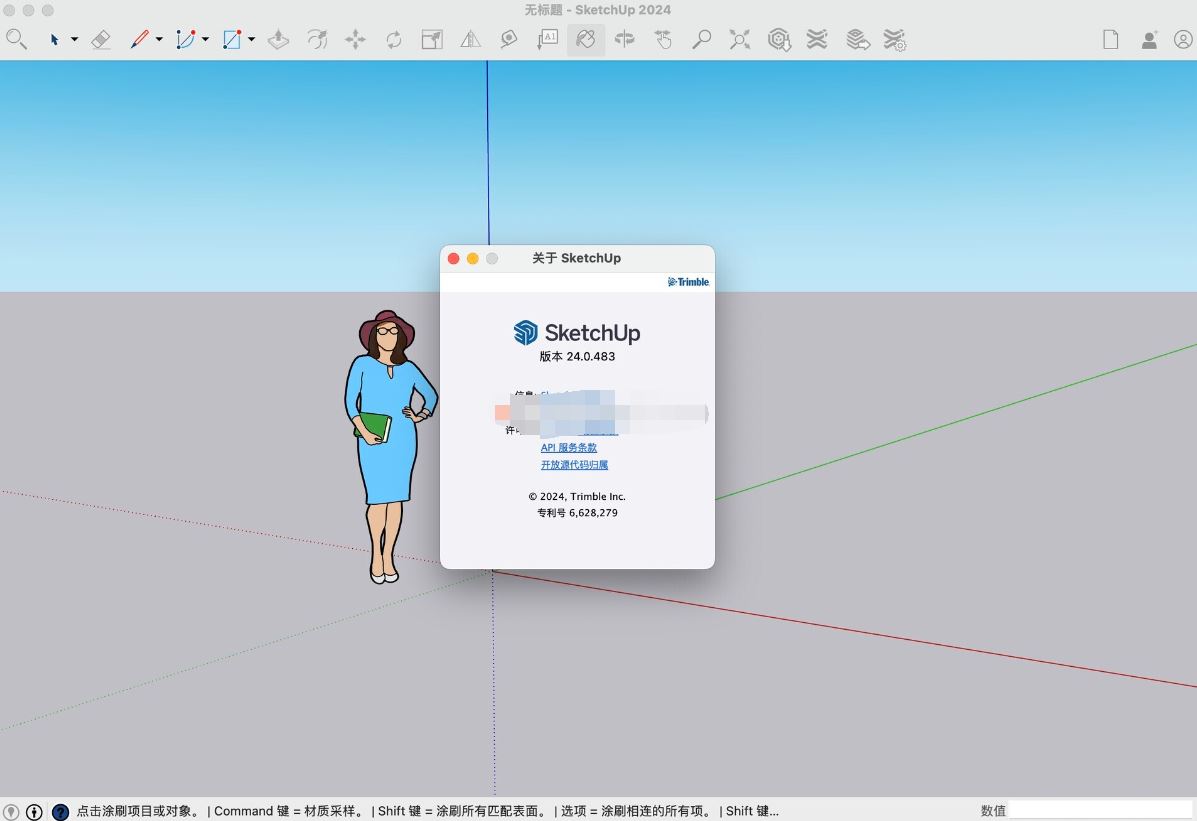The image size is (1197, 821).
Task: Click the geolocation pin status bar icon
Action: click(x=11, y=811)
